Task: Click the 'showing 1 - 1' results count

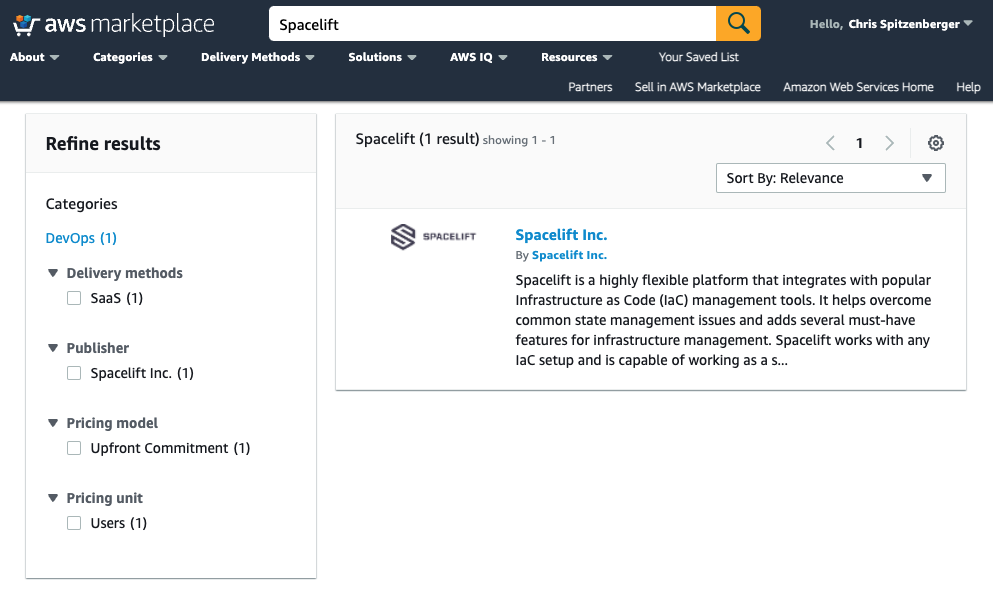Action: click(x=519, y=140)
